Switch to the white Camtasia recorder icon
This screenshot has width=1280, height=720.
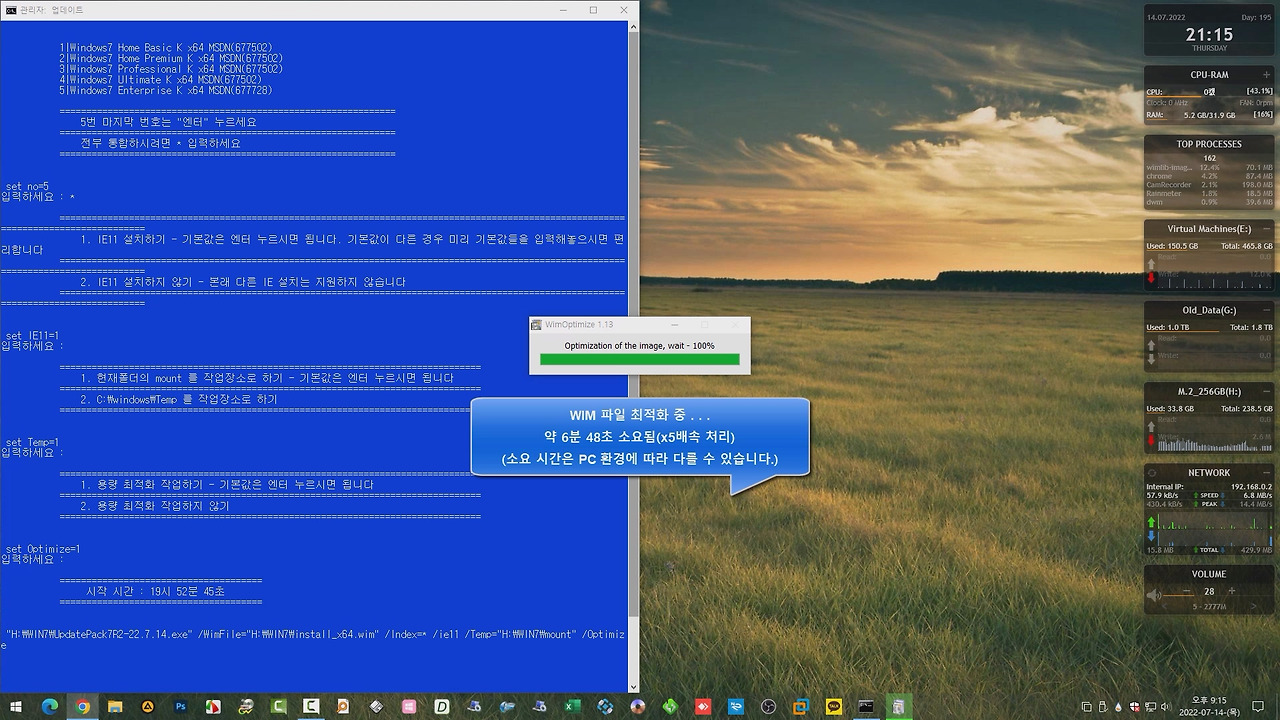click(311, 707)
